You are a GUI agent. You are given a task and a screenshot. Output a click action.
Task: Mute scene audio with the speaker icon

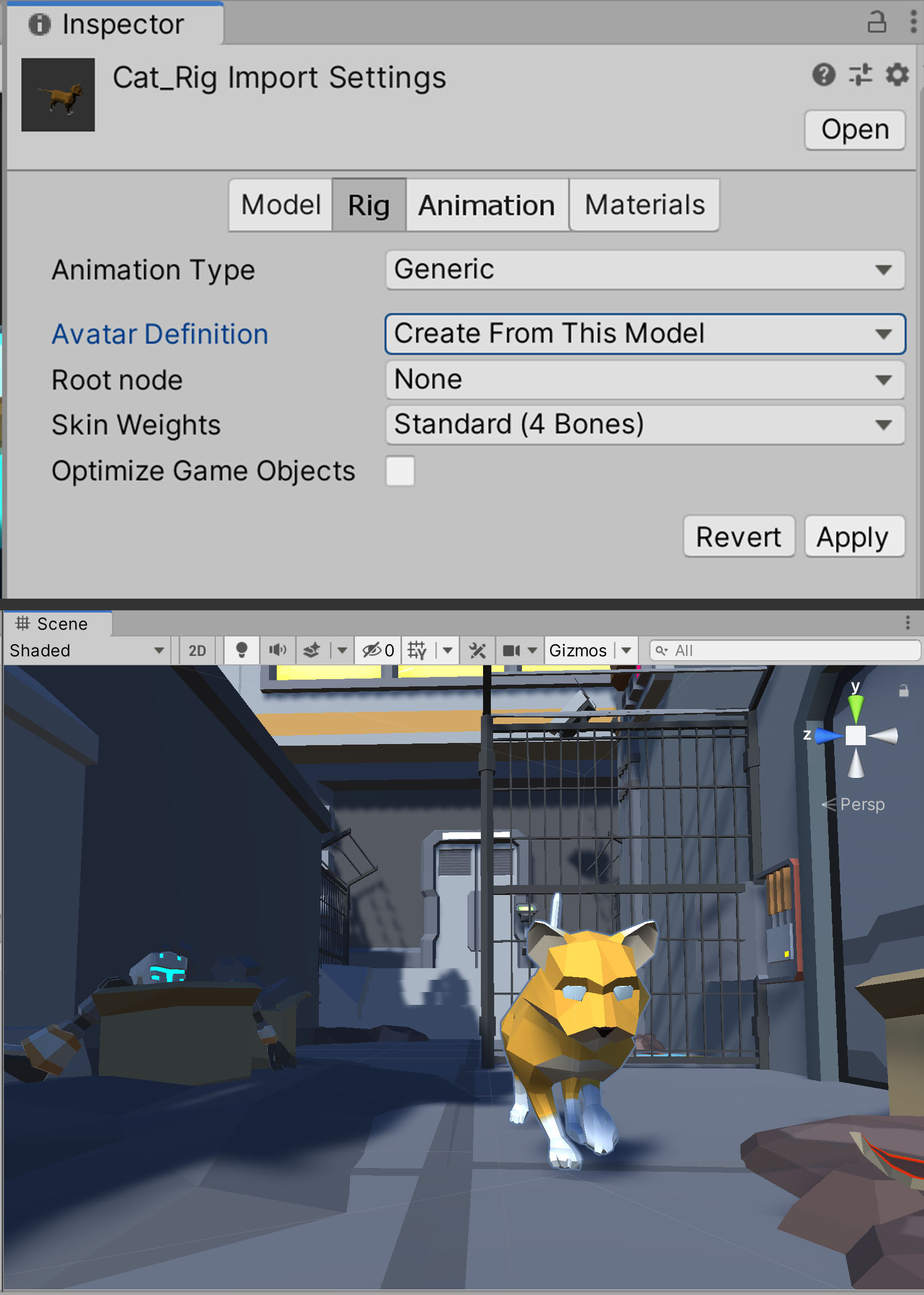278,650
